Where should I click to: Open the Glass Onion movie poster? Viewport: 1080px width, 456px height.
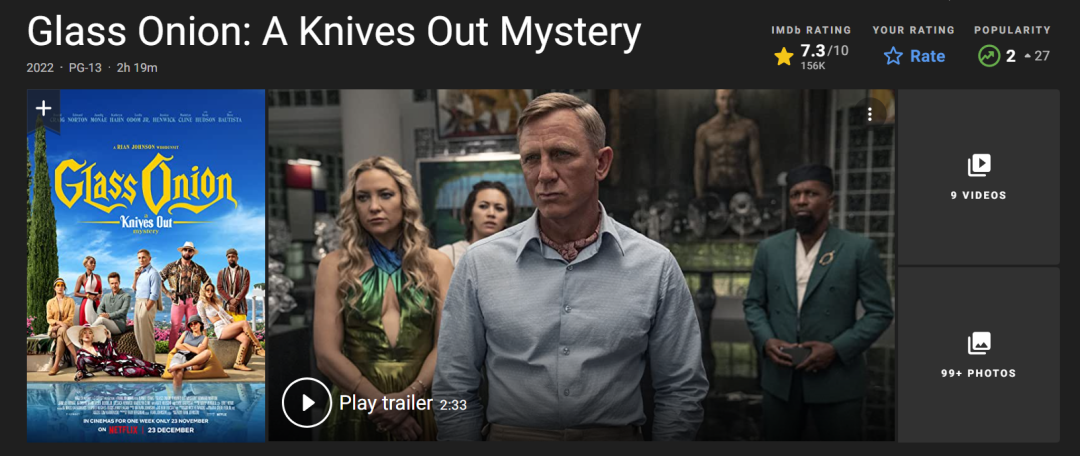point(146,265)
